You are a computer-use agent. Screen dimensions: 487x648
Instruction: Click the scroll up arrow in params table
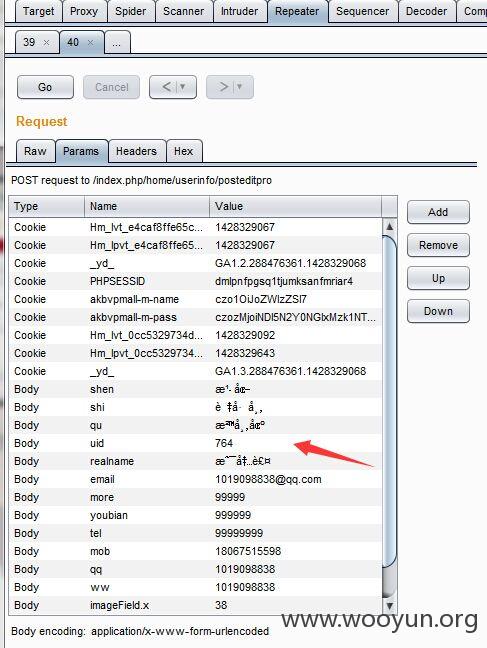coord(389,226)
